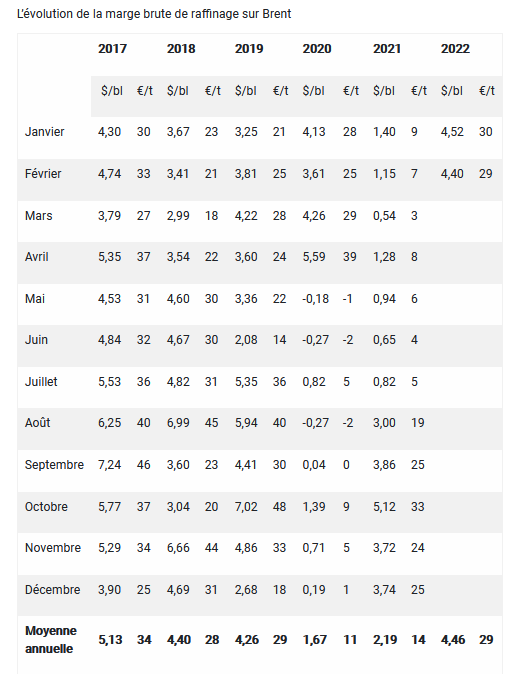Select the Février row label

tap(43, 174)
